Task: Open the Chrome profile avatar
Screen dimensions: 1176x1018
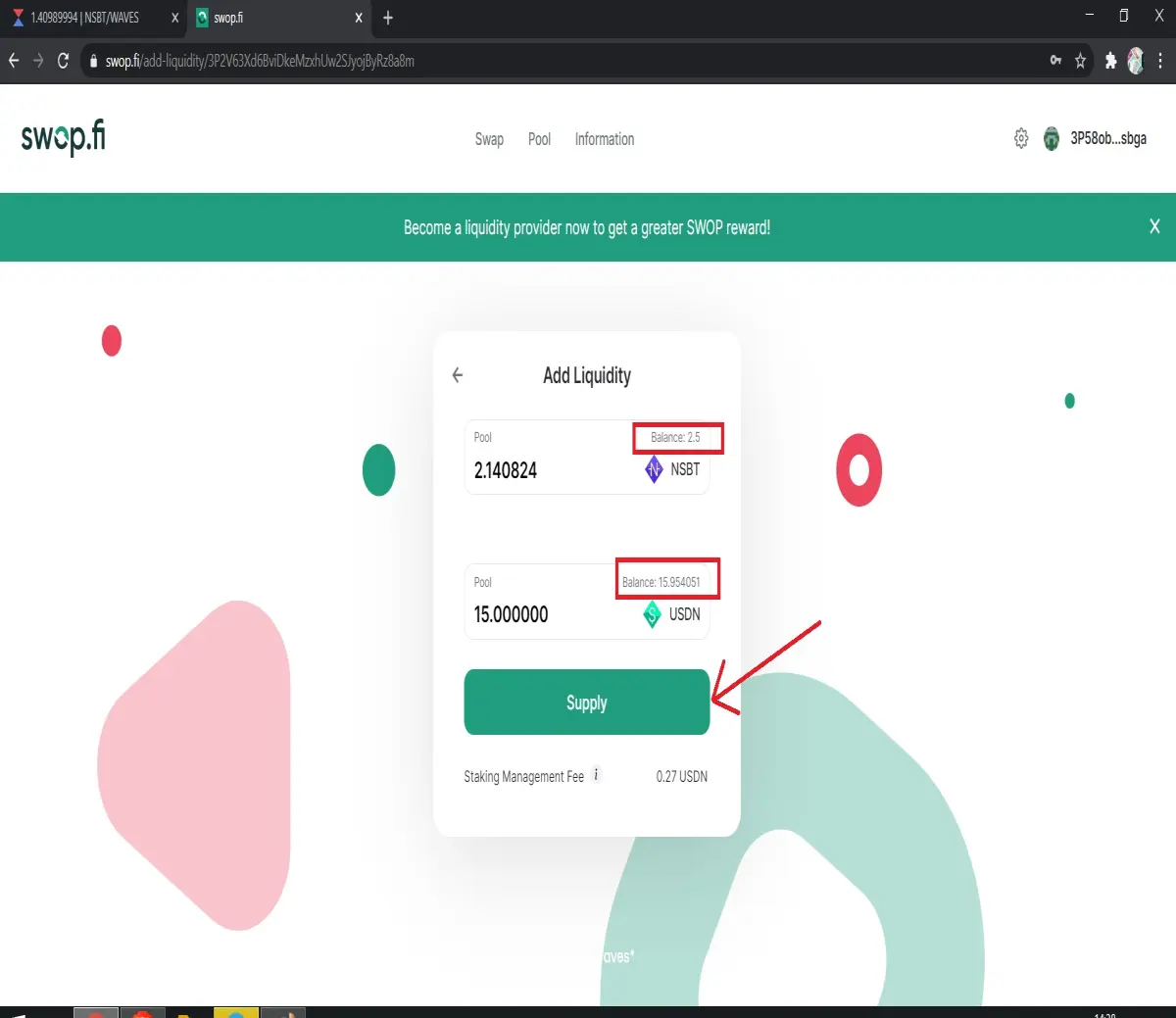Action: [1135, 61]
